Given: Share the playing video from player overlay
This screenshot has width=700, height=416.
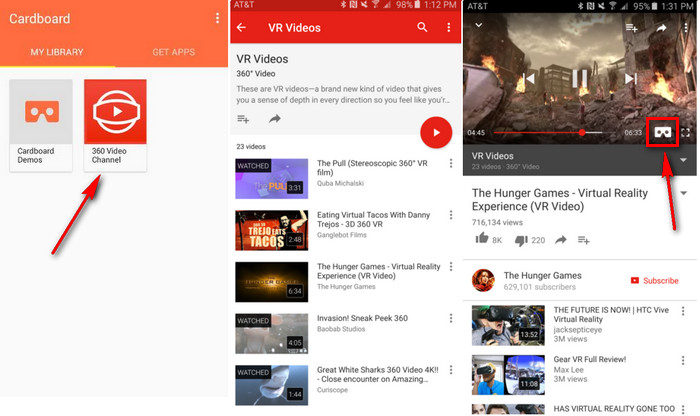Looking at the screenshot, I should click(x=661, y=28).
